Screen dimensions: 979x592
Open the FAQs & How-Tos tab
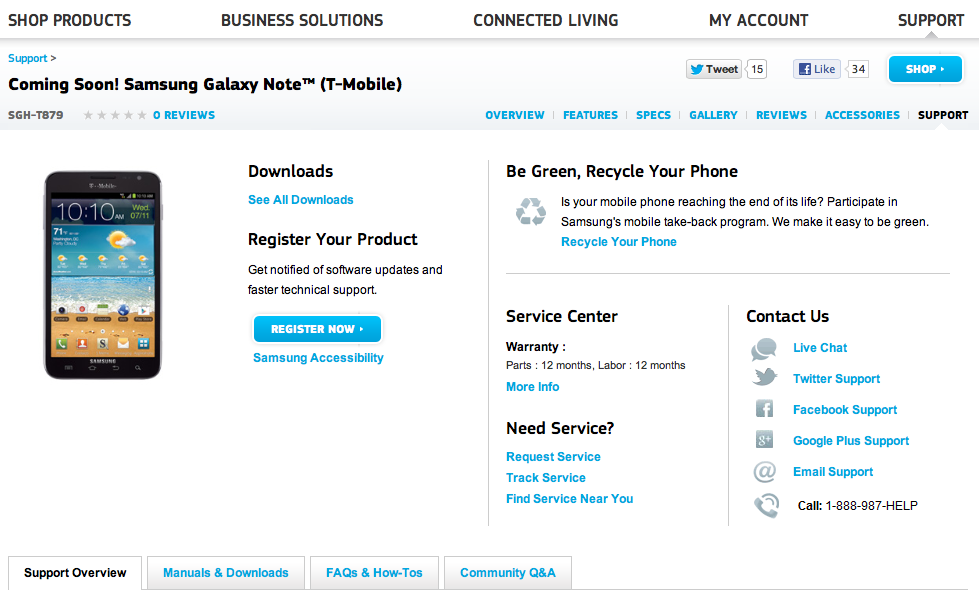click(x=374, y=573)
